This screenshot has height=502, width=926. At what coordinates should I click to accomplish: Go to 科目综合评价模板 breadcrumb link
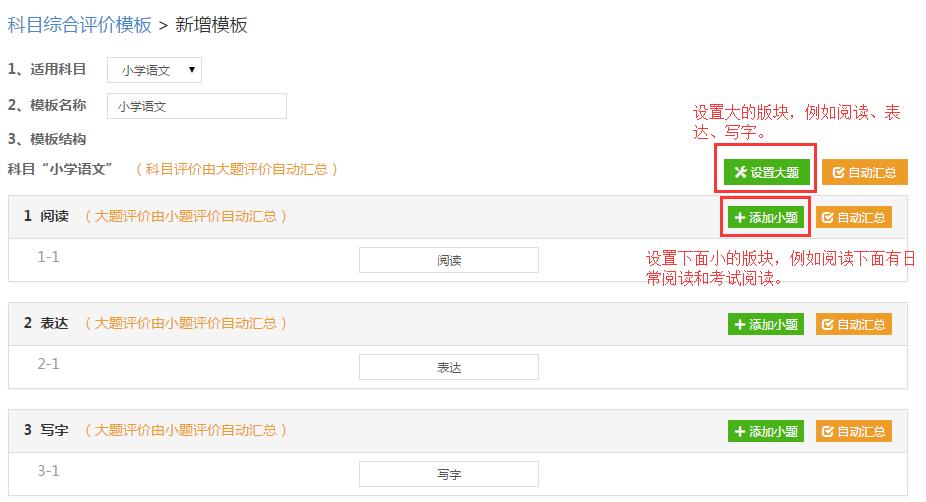[79, 26]
